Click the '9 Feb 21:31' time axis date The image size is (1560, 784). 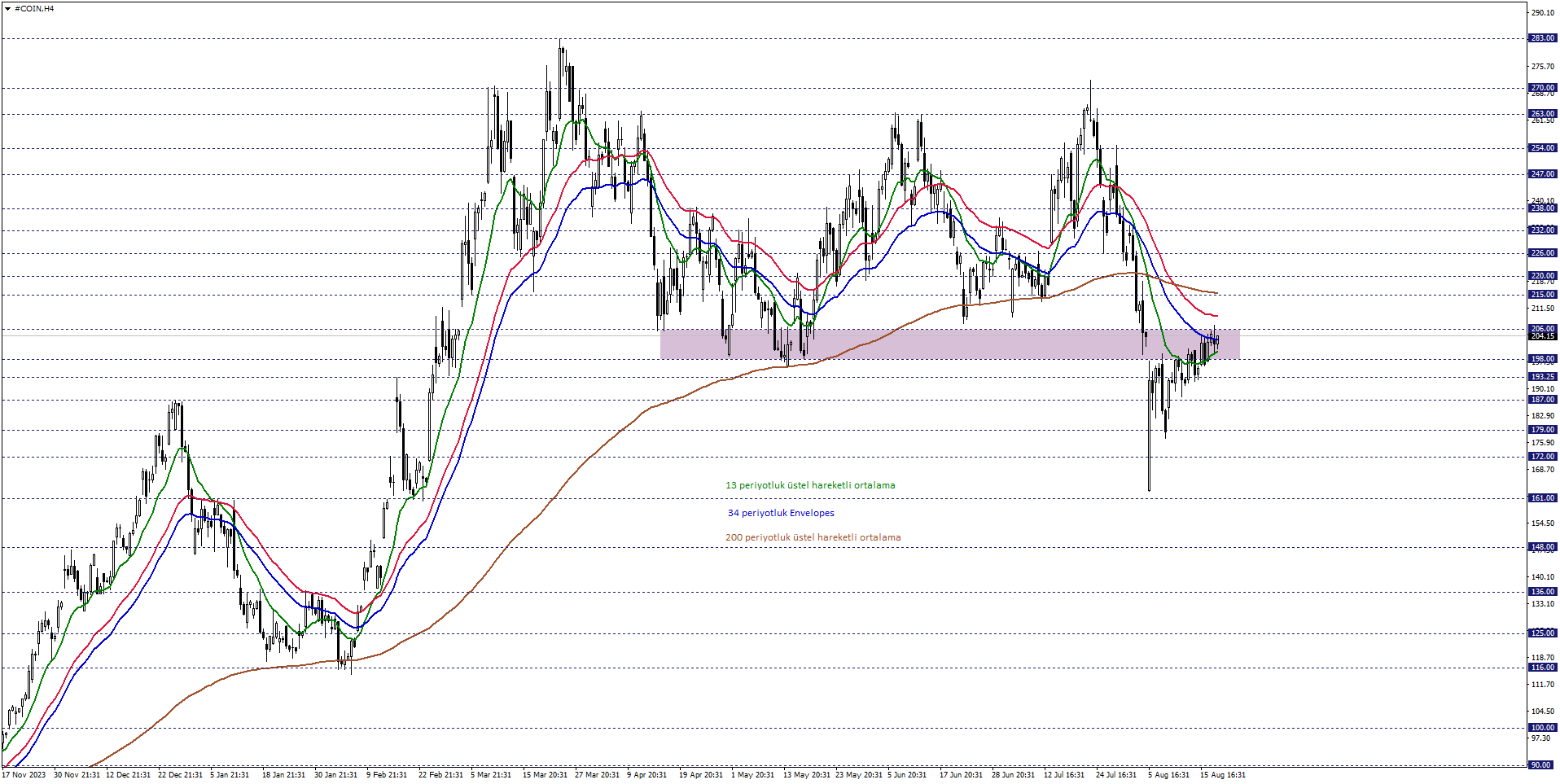(388, 775)
